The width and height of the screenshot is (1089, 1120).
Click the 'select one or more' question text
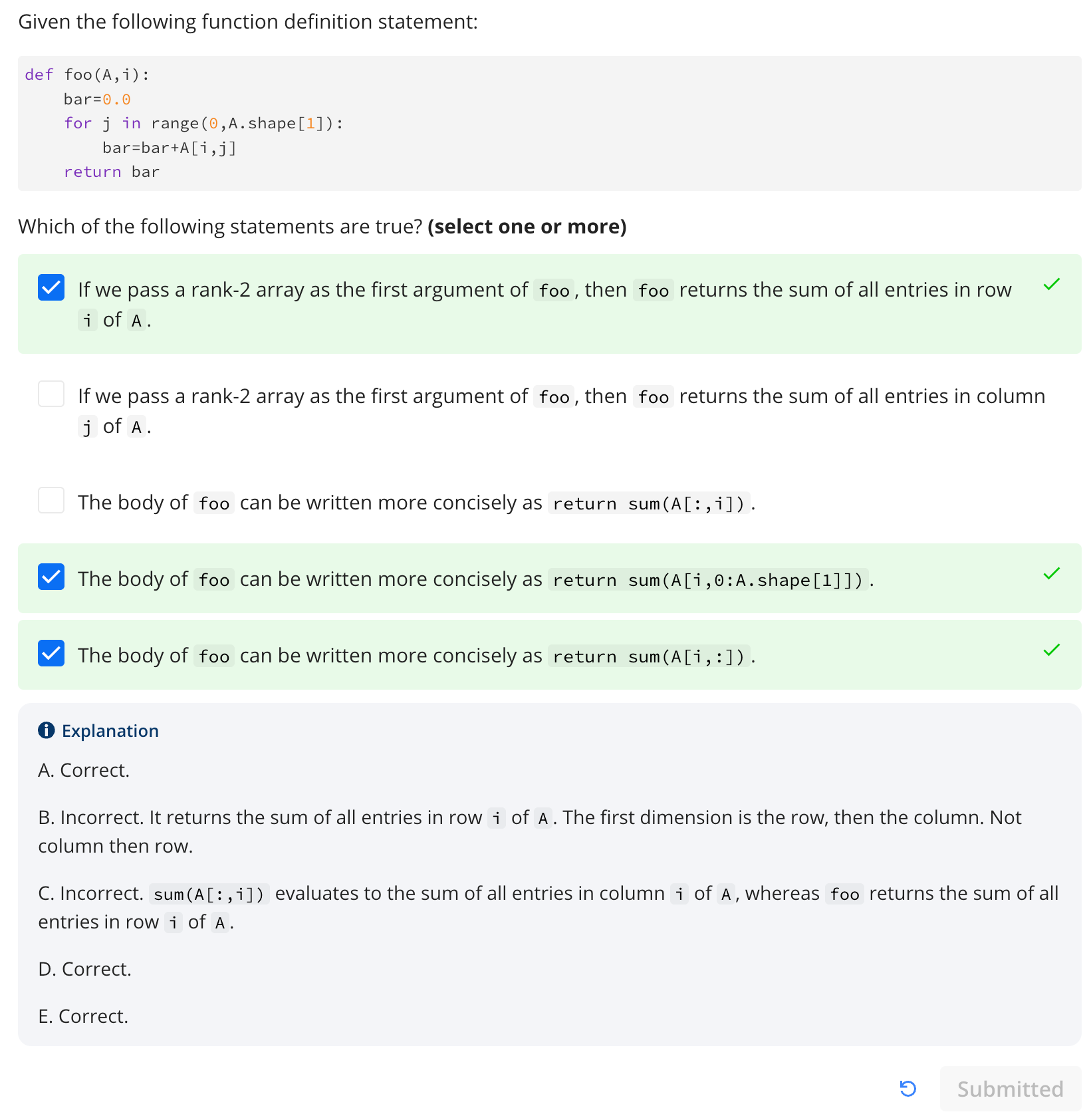(527, 227)
